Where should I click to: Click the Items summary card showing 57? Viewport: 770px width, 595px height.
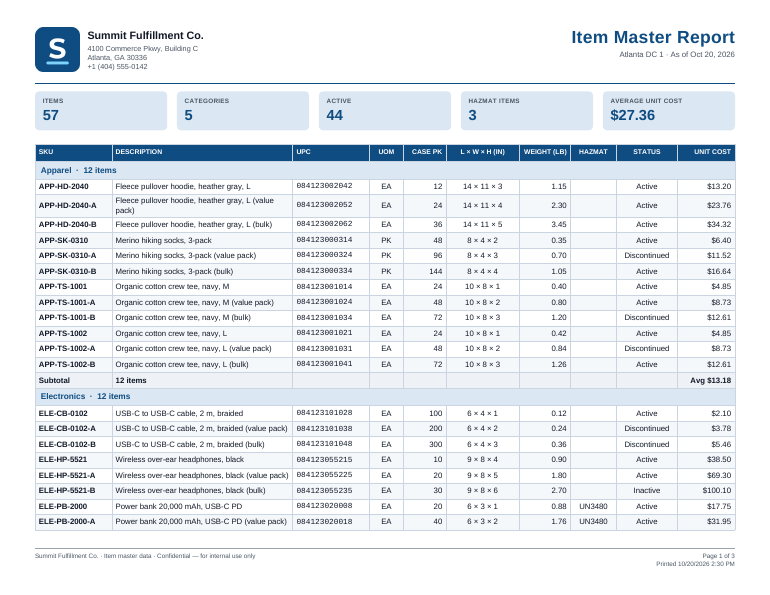(x=101, y=110)
